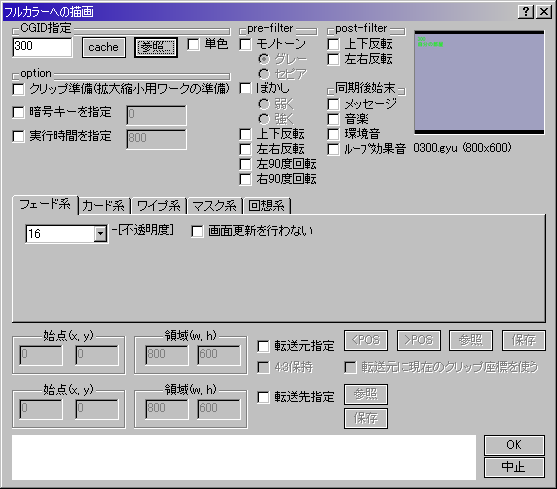This screenshot has height=489, width=557.
Task: Click the 参照 button next to cache
Action: (156, 47)
